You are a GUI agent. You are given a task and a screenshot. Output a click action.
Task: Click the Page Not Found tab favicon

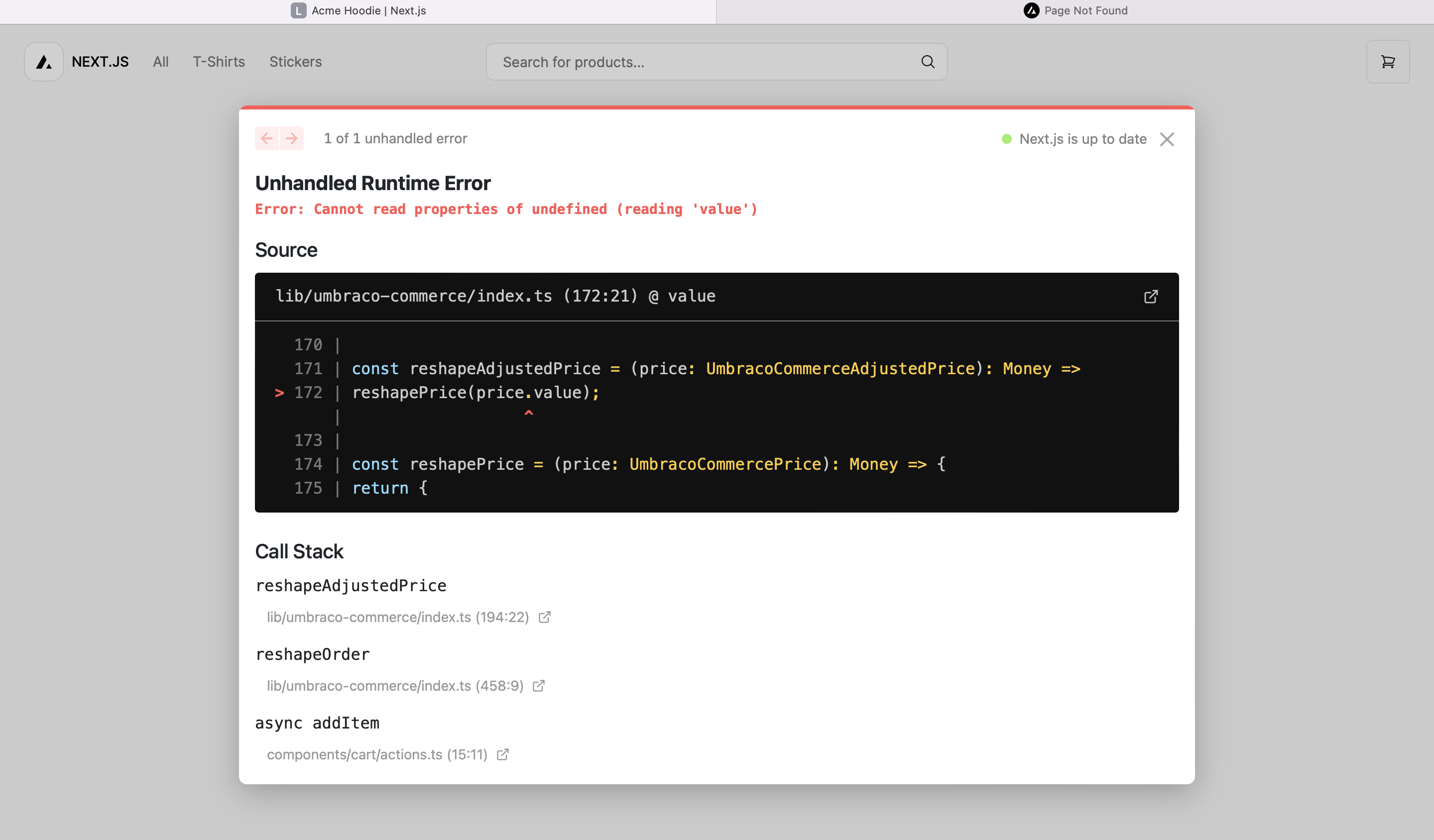[1031, 11]
